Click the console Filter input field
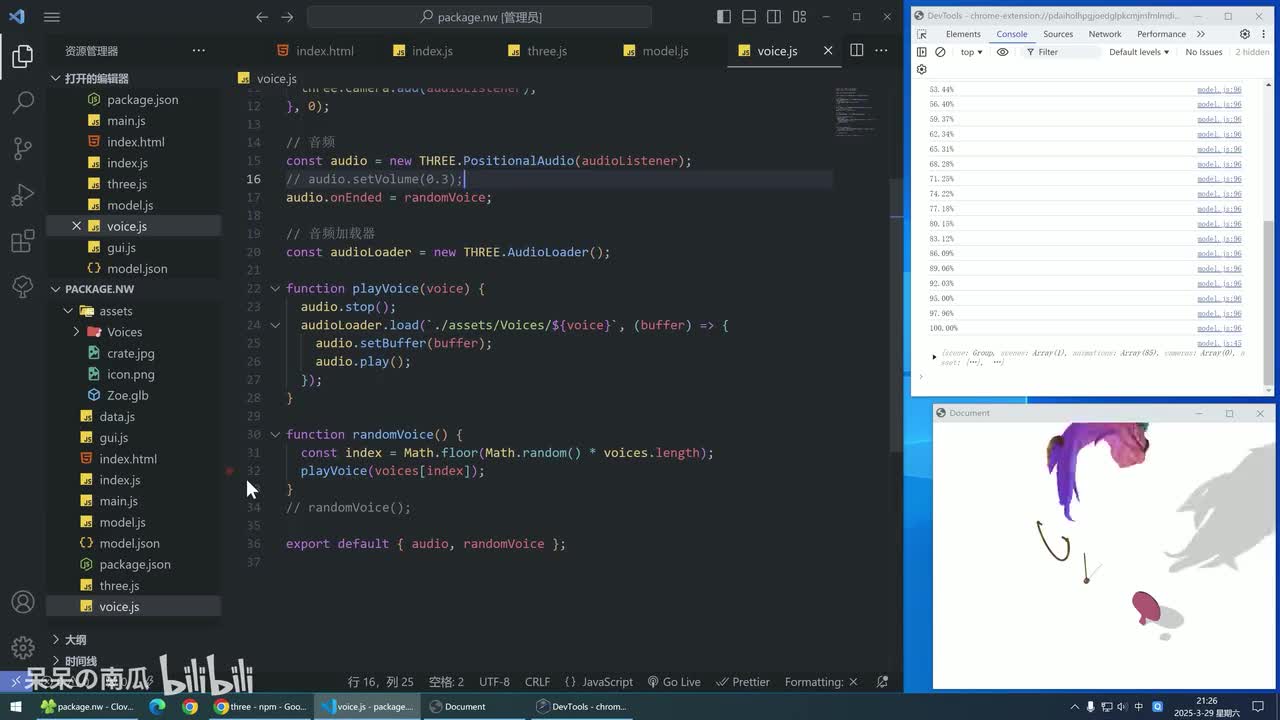Screen dimensions: 1280x720 coord(1066,52)
